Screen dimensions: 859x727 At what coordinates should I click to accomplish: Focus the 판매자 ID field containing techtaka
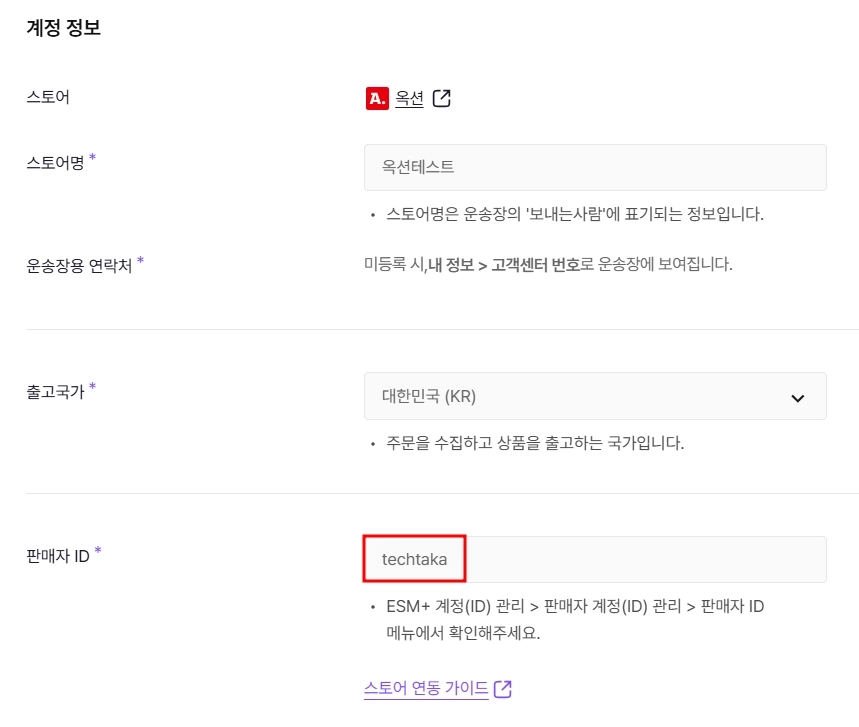pyautogui.click(x=595, y=559)
